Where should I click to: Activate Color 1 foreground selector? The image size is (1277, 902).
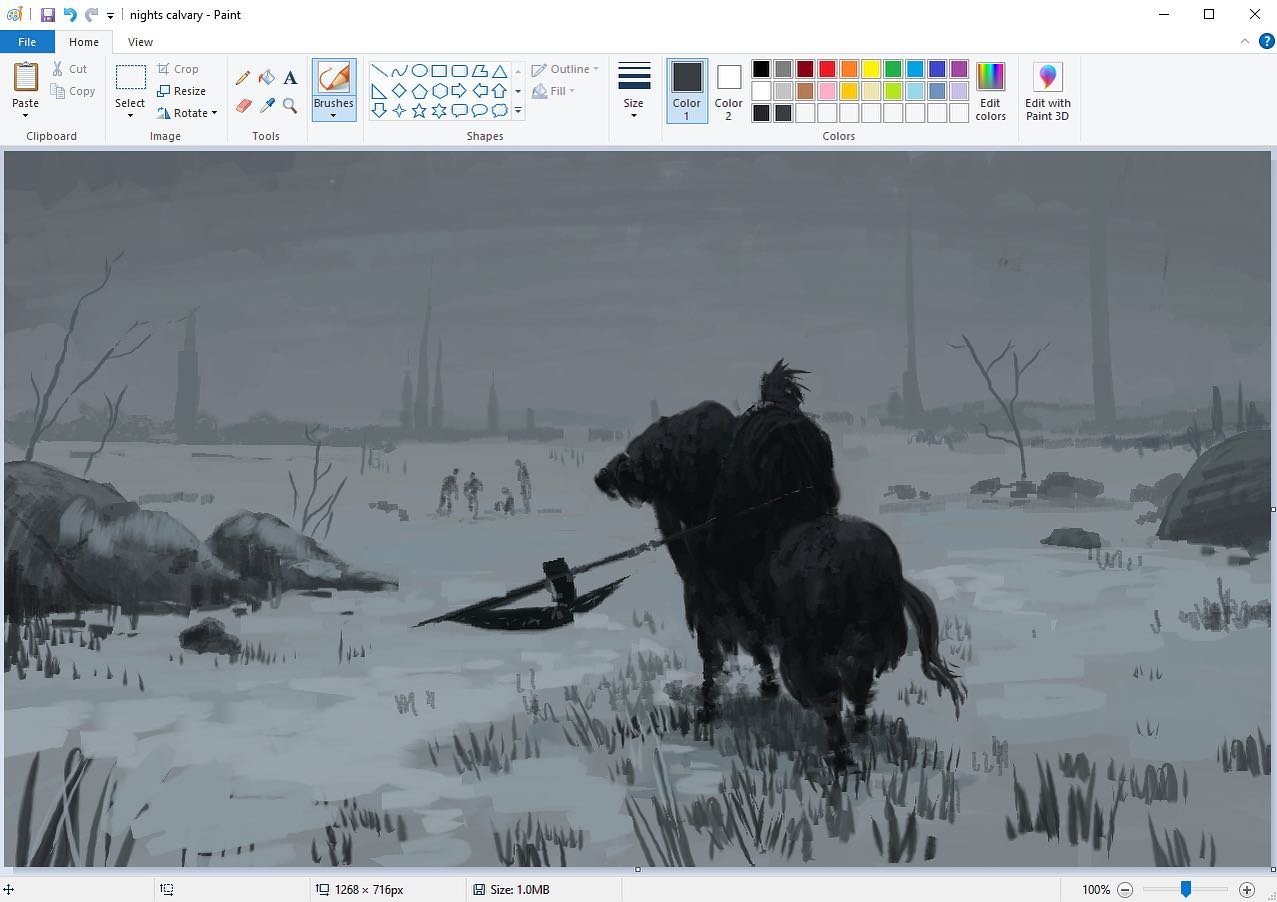(x=686, y=90)
